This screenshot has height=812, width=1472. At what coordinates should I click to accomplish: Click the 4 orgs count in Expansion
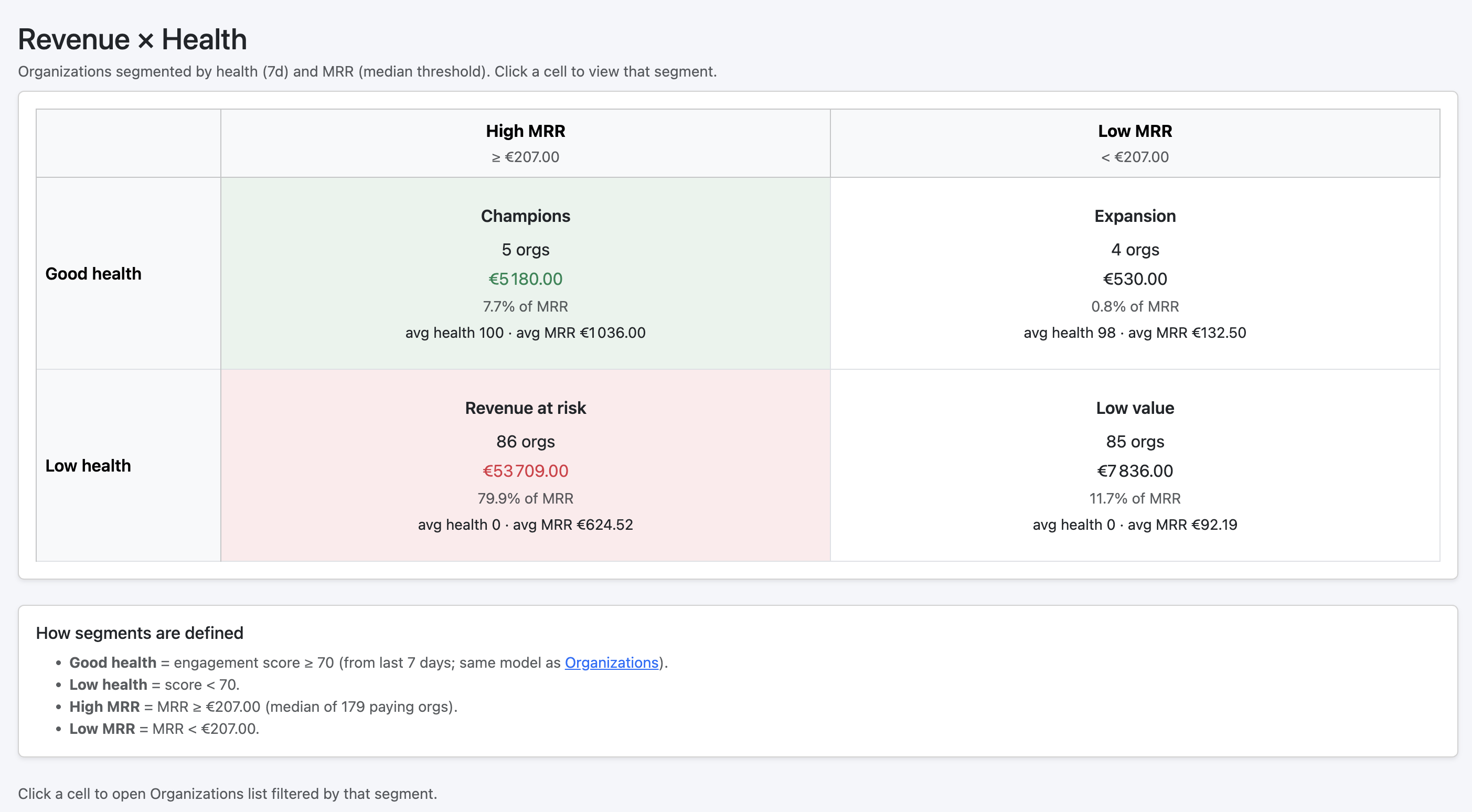[x=1134, y=249]
